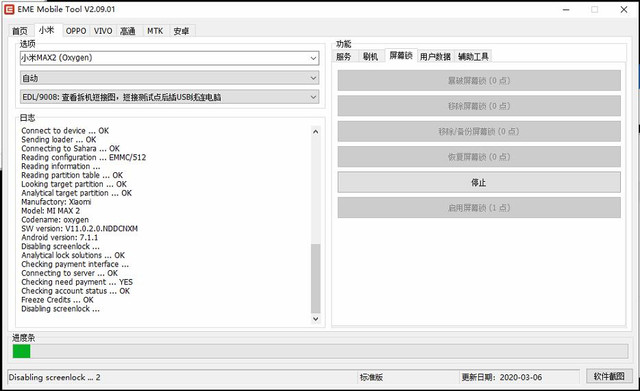Select the 屏幕锁 function tab

[401, 56]
